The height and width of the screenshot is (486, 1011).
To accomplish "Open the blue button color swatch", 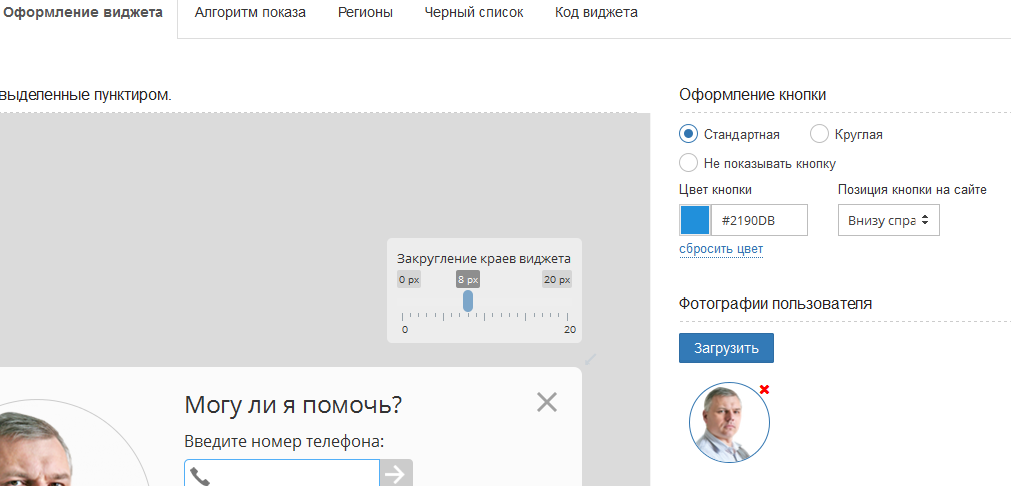I will pos(694,220).
